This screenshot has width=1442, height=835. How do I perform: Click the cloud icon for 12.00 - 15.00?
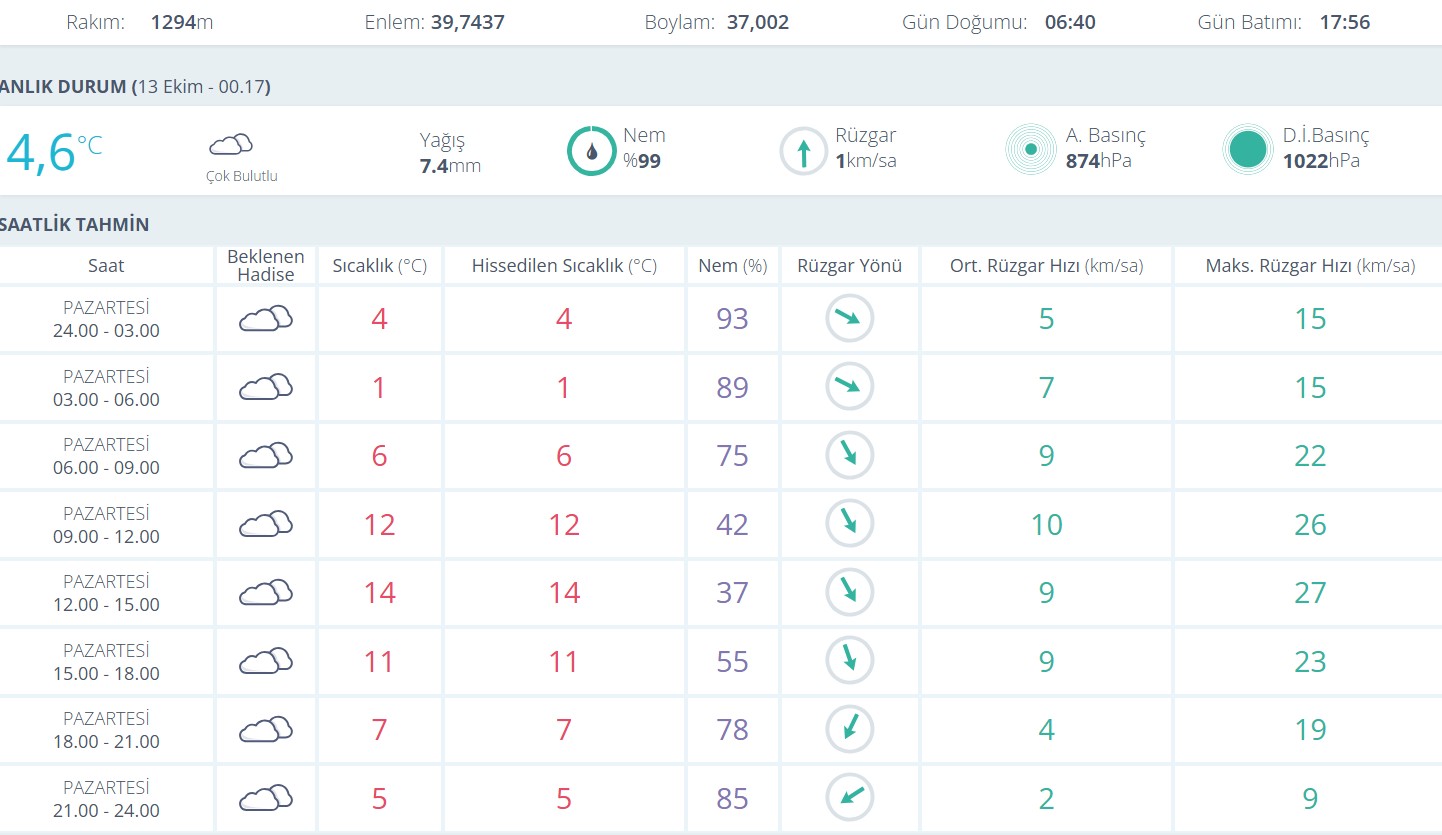click(x=265, y=592)
